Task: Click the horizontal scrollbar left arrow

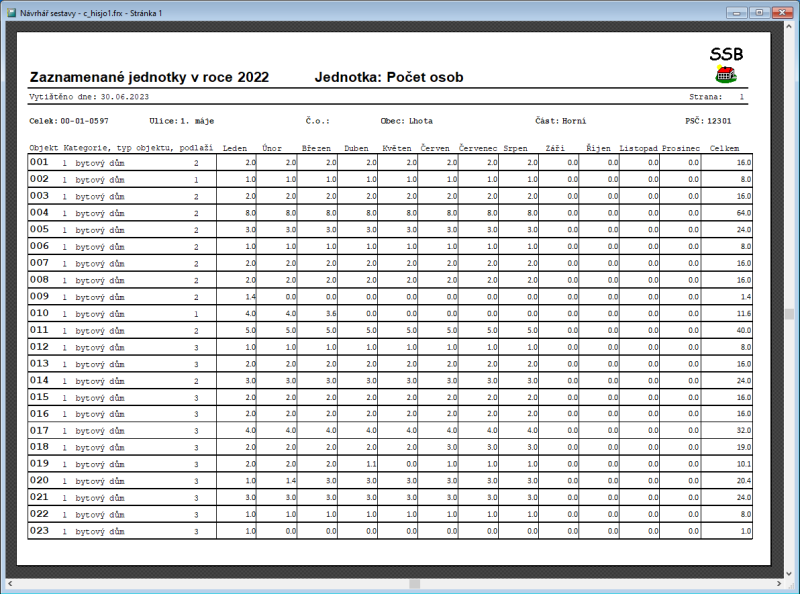Action: click(10, 583)
